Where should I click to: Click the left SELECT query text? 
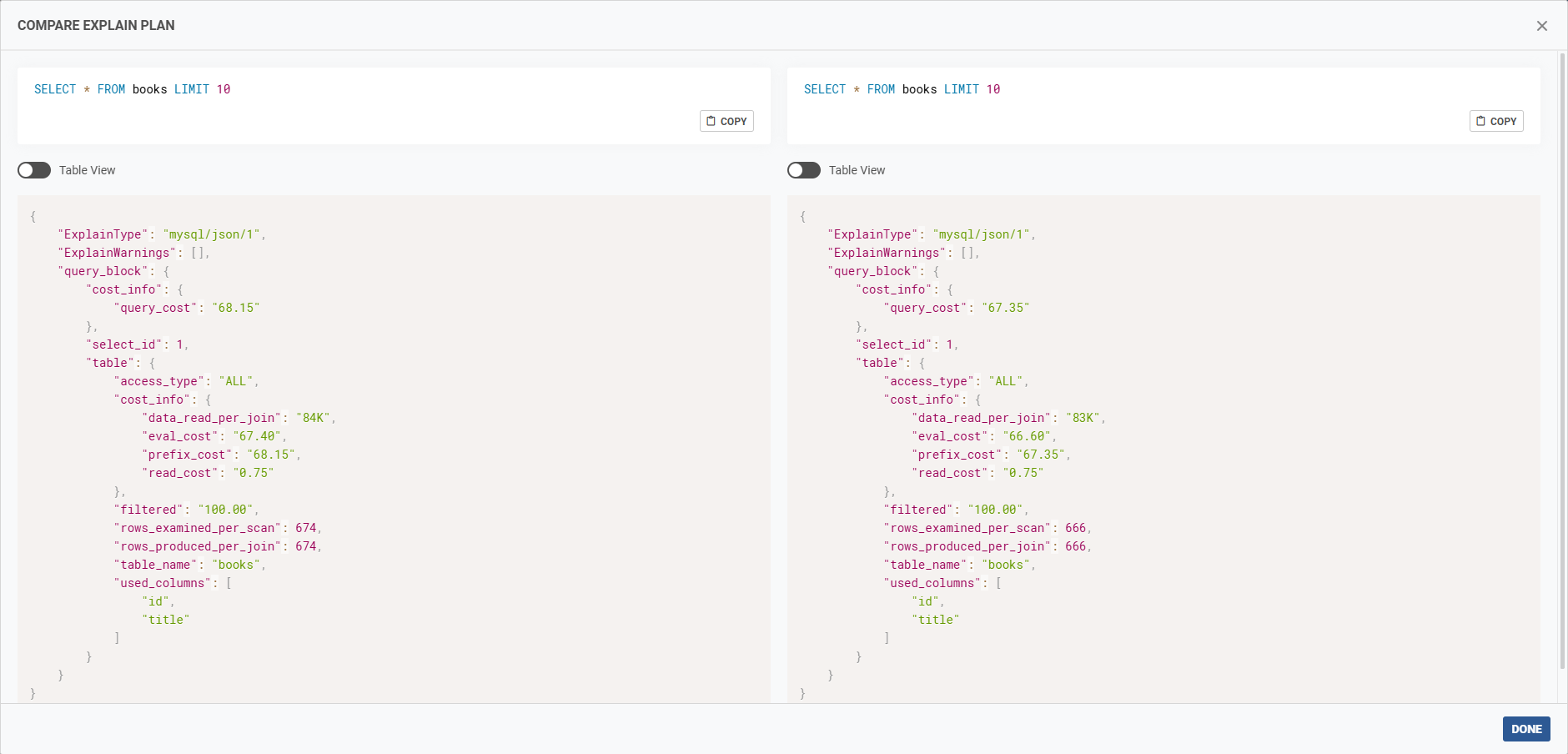(132, 89)
